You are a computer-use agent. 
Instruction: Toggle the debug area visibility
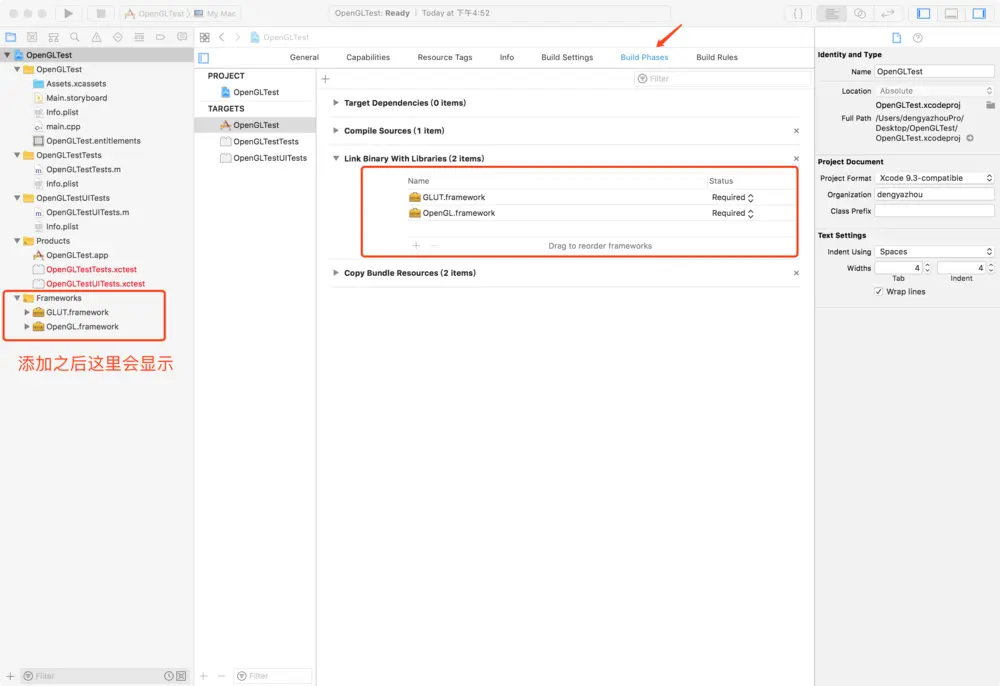[951, 13]
